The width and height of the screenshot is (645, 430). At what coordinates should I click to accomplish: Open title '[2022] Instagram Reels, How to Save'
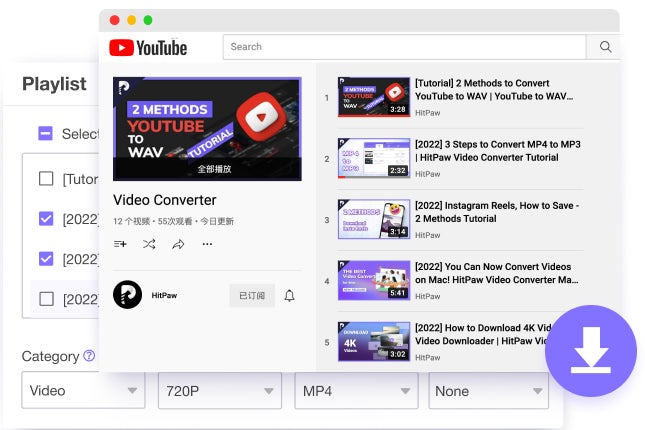497,212
